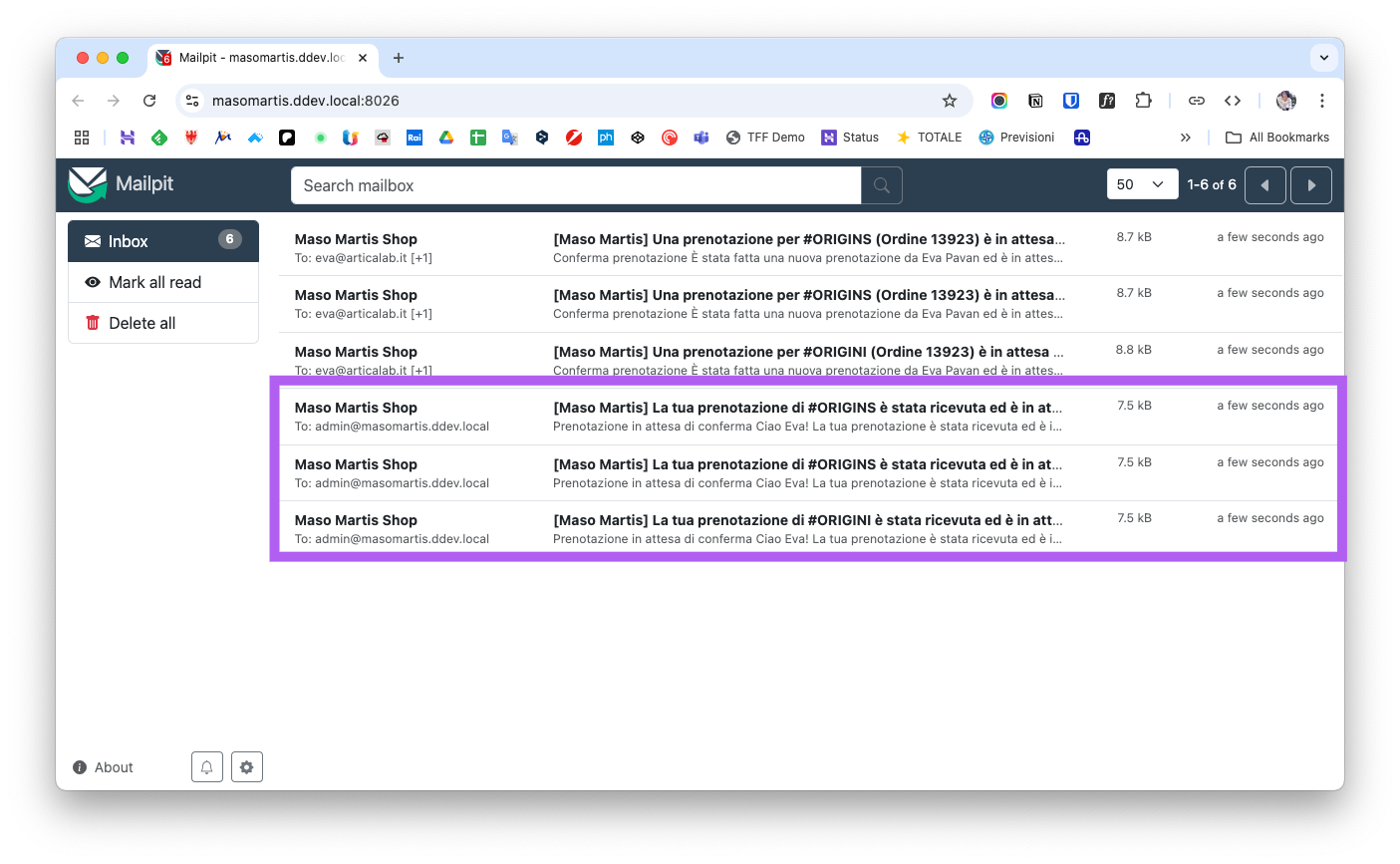This screenshot has width=1400, height=864.
Task: Click the view site information icon
Action: pyautogui.click(x=193, y=101)
